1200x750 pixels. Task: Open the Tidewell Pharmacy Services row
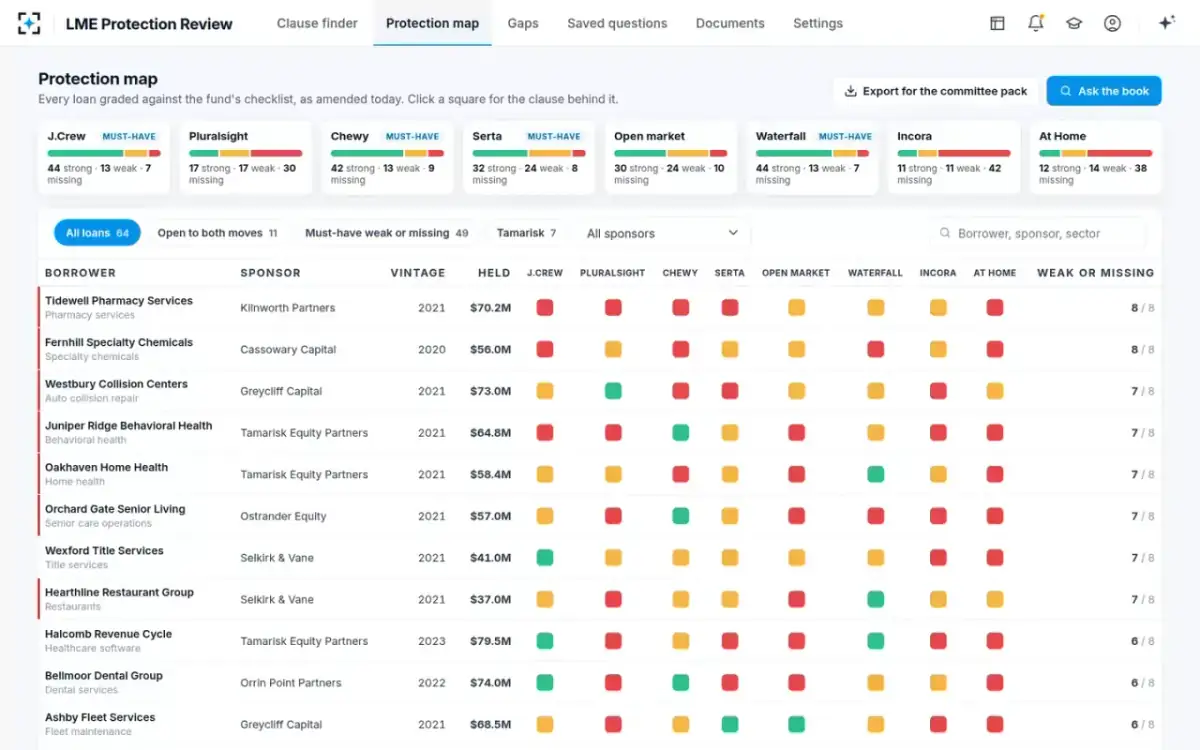(x=600, y=308)
